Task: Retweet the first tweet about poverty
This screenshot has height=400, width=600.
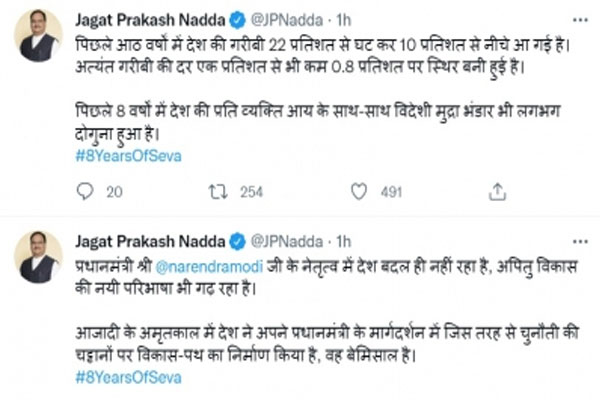Action: [214, 190]
